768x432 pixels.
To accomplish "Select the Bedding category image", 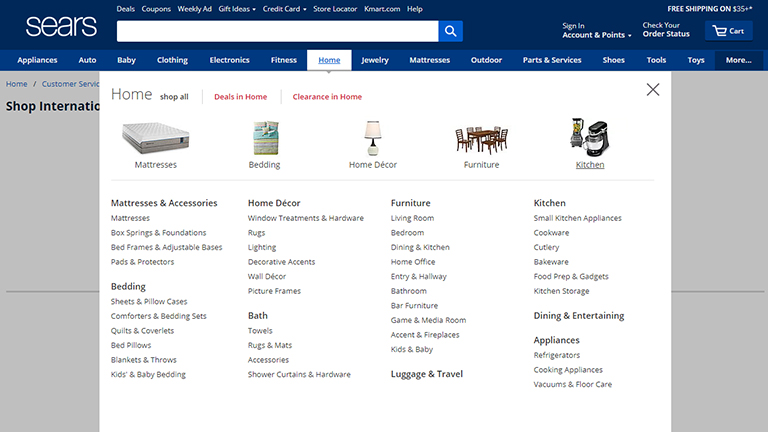I will tap(265, 137).
